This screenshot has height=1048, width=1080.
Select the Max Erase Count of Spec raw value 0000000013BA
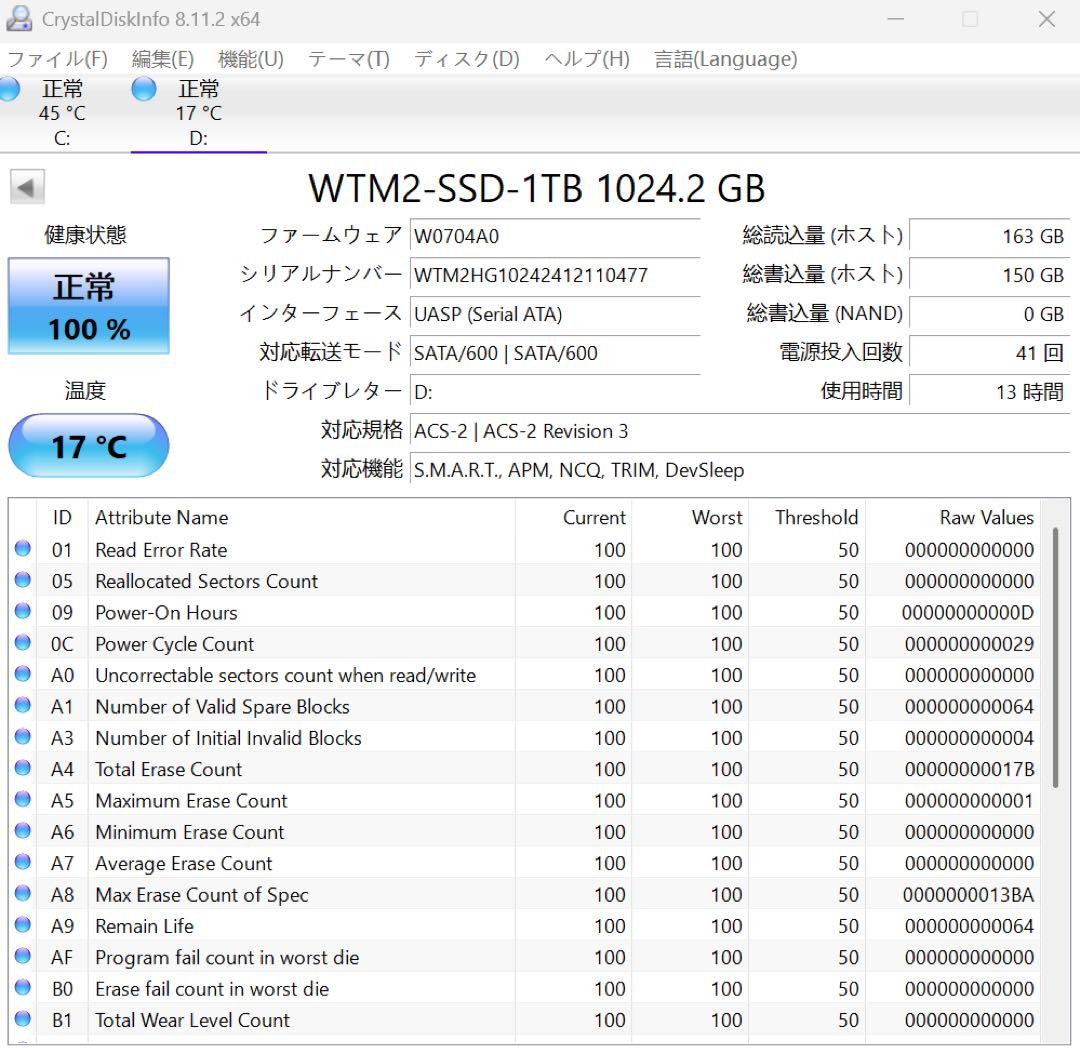coord(968,895)
